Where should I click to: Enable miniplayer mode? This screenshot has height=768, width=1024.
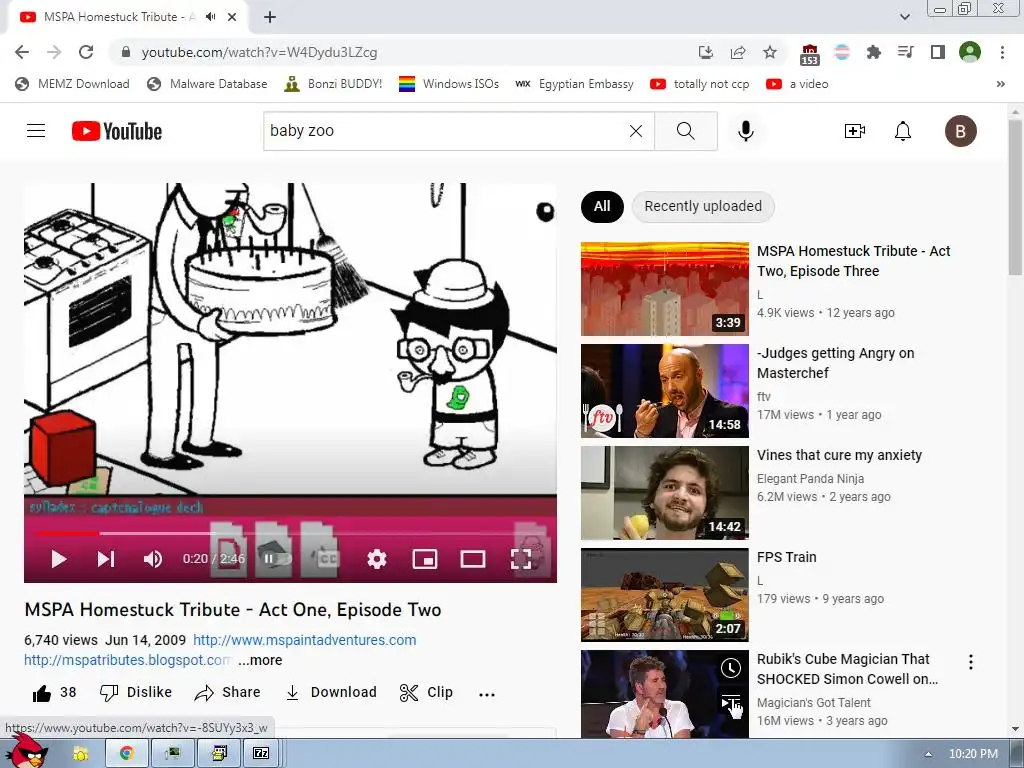click(x=425, y=559)
